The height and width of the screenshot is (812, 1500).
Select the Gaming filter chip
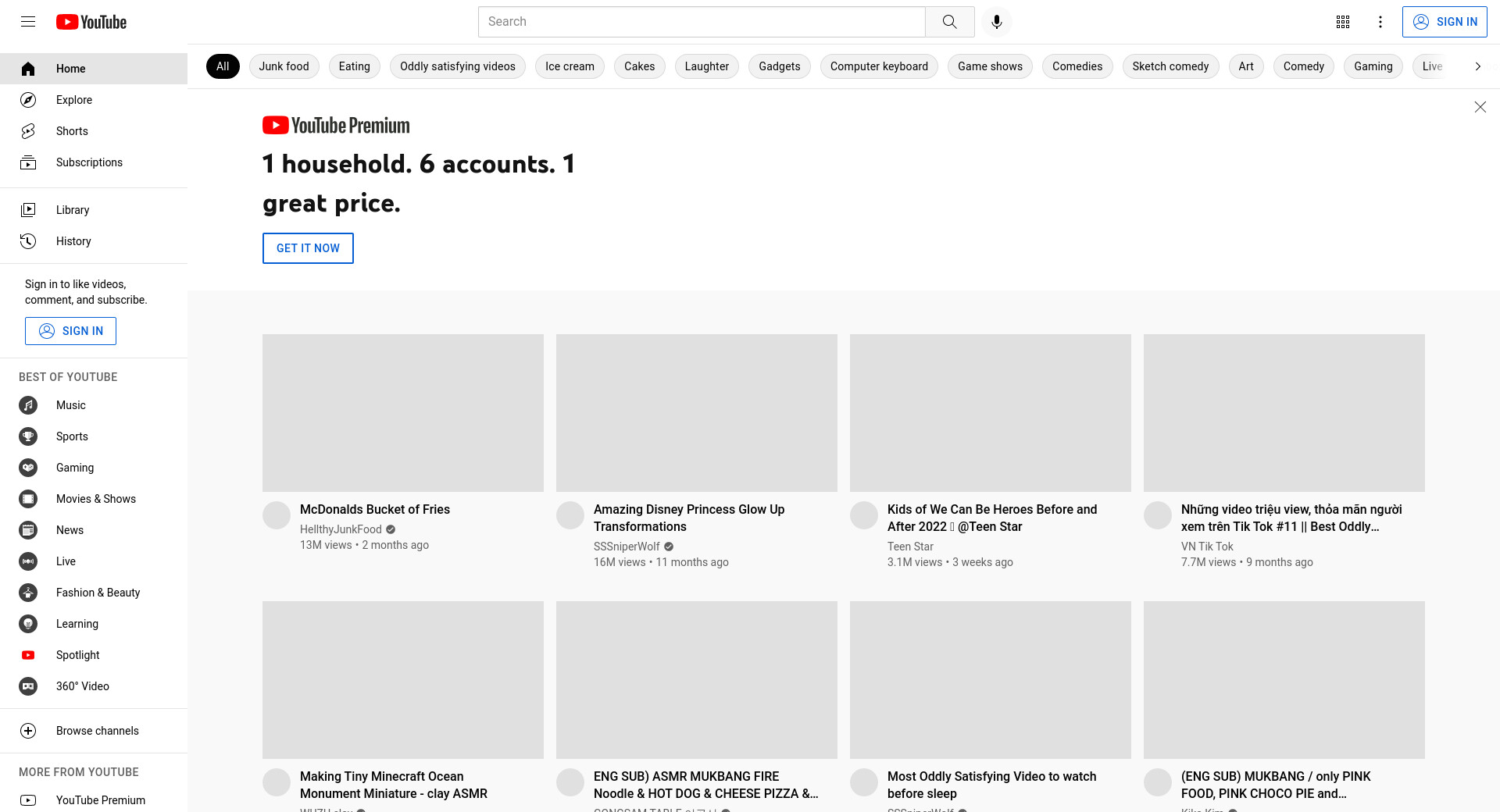1373,66
